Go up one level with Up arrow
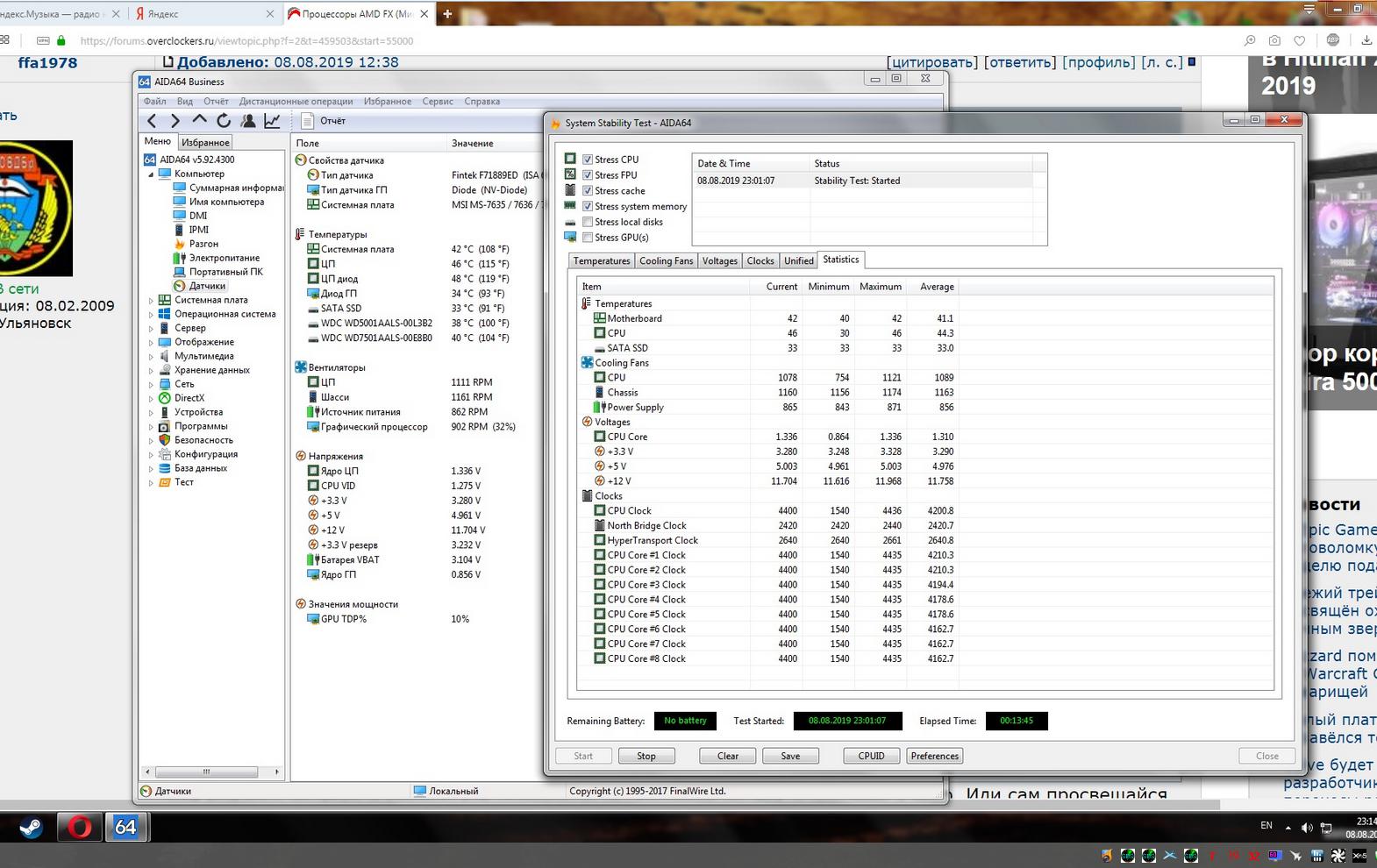1377x868 pixels. 199,120
